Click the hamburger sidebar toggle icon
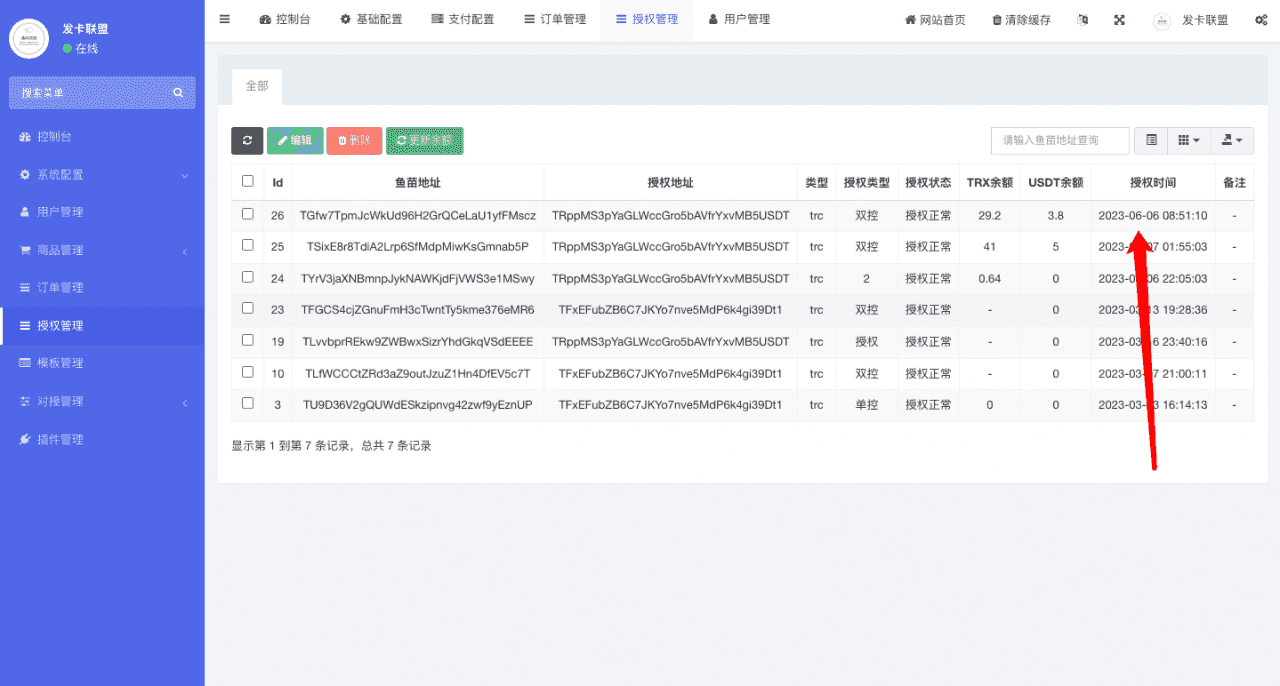1280x686 pixels. point(224,20)
